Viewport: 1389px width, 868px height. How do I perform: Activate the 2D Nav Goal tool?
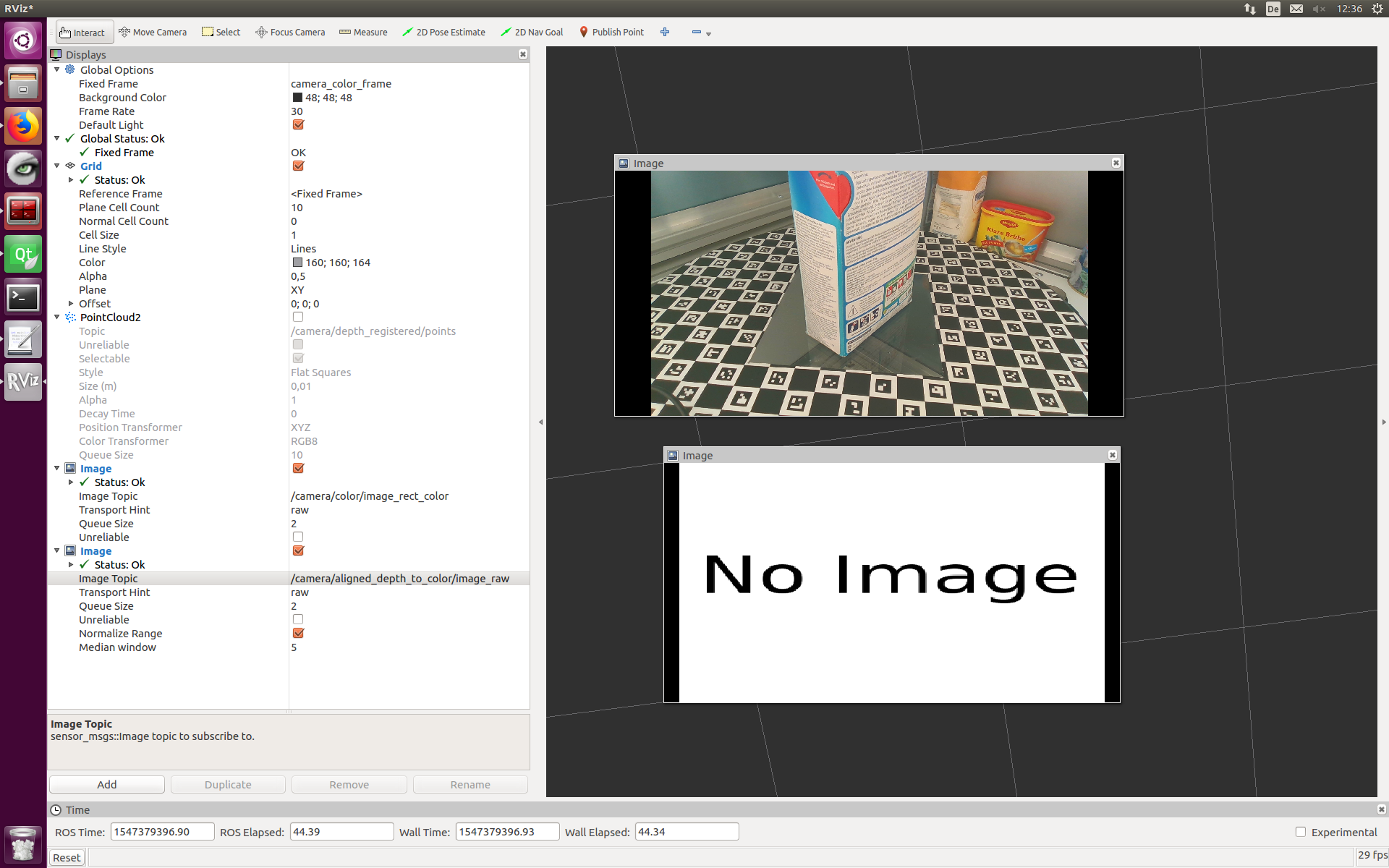point(532,32)
